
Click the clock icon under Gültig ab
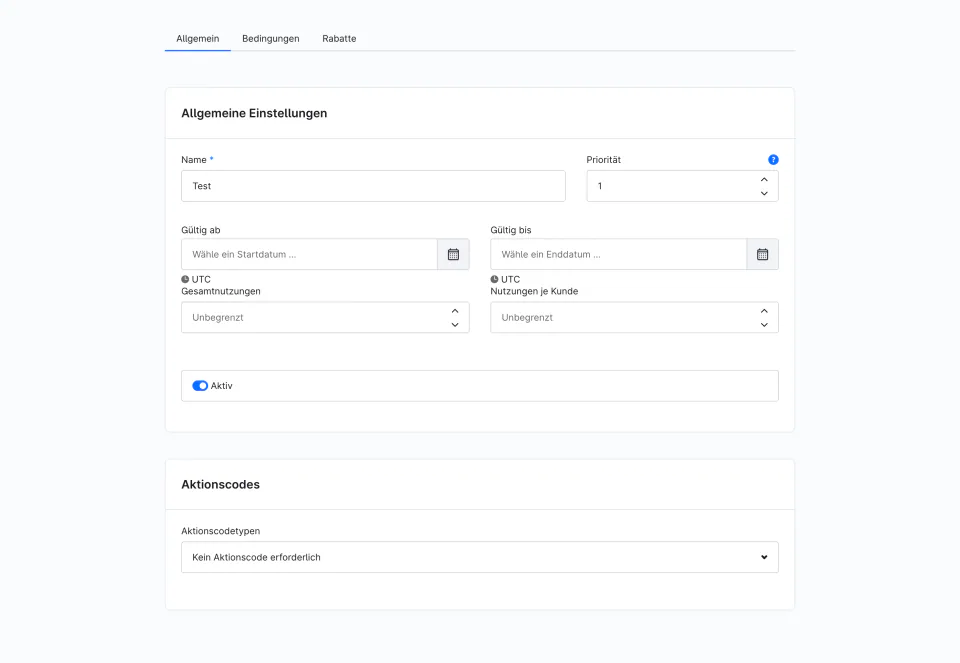(x=185, y=279)
